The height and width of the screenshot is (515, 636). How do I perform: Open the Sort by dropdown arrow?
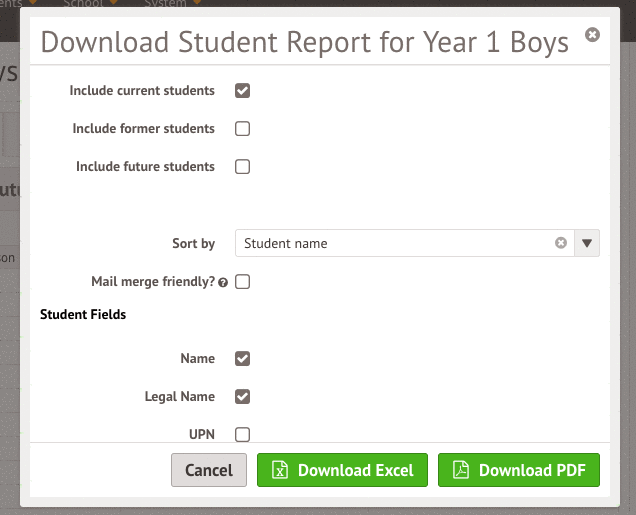(x=587, y=243)
